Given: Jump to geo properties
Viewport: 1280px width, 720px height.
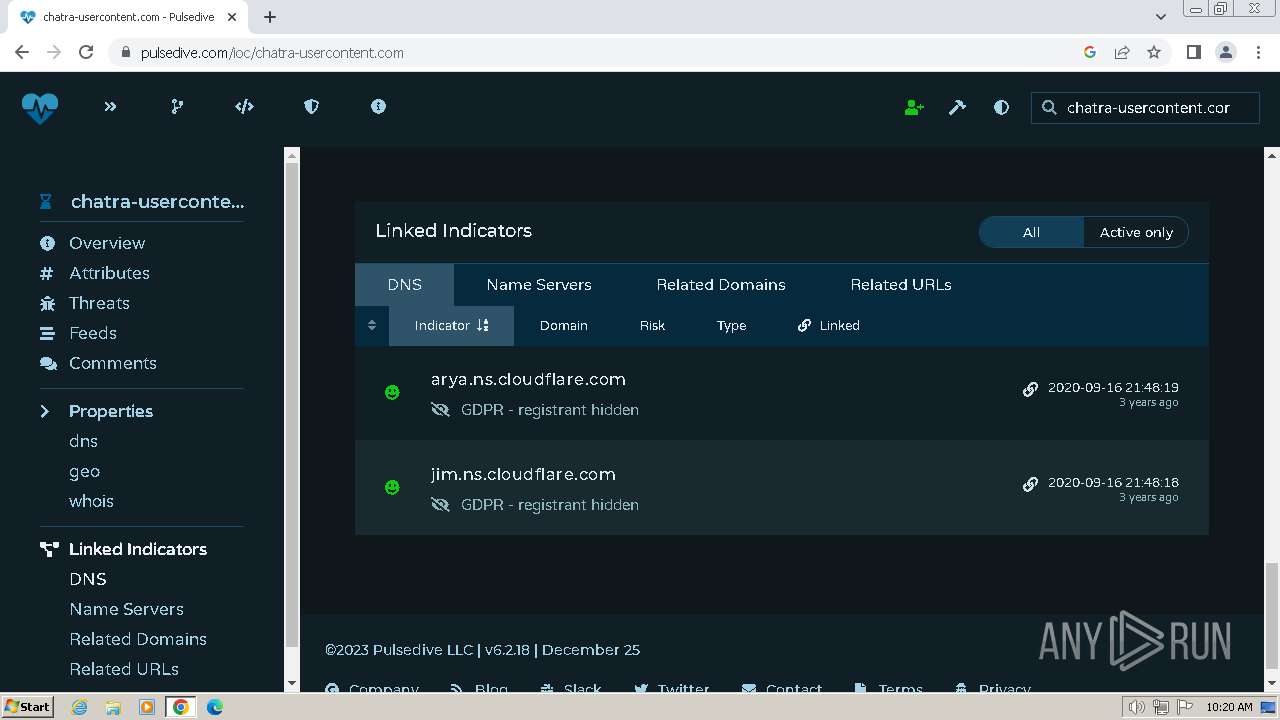Looking at the screenshot, I should coord(84,471).
